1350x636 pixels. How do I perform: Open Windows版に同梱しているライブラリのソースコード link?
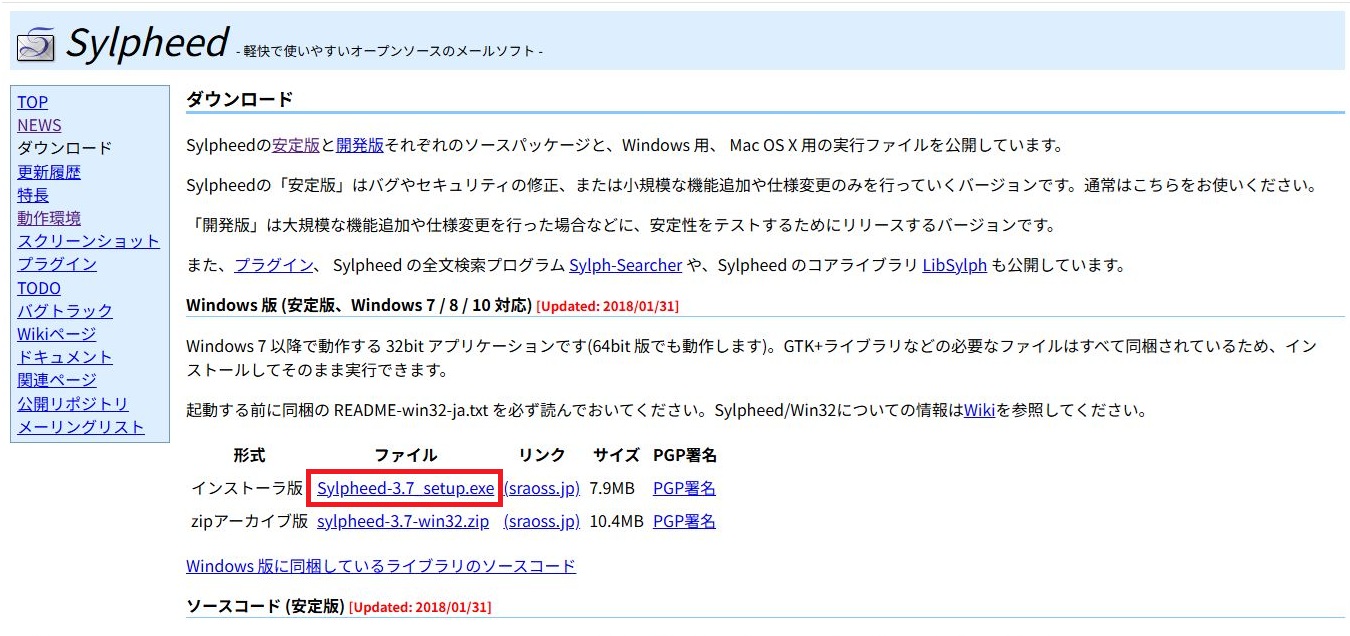click(x=381, y=566)
